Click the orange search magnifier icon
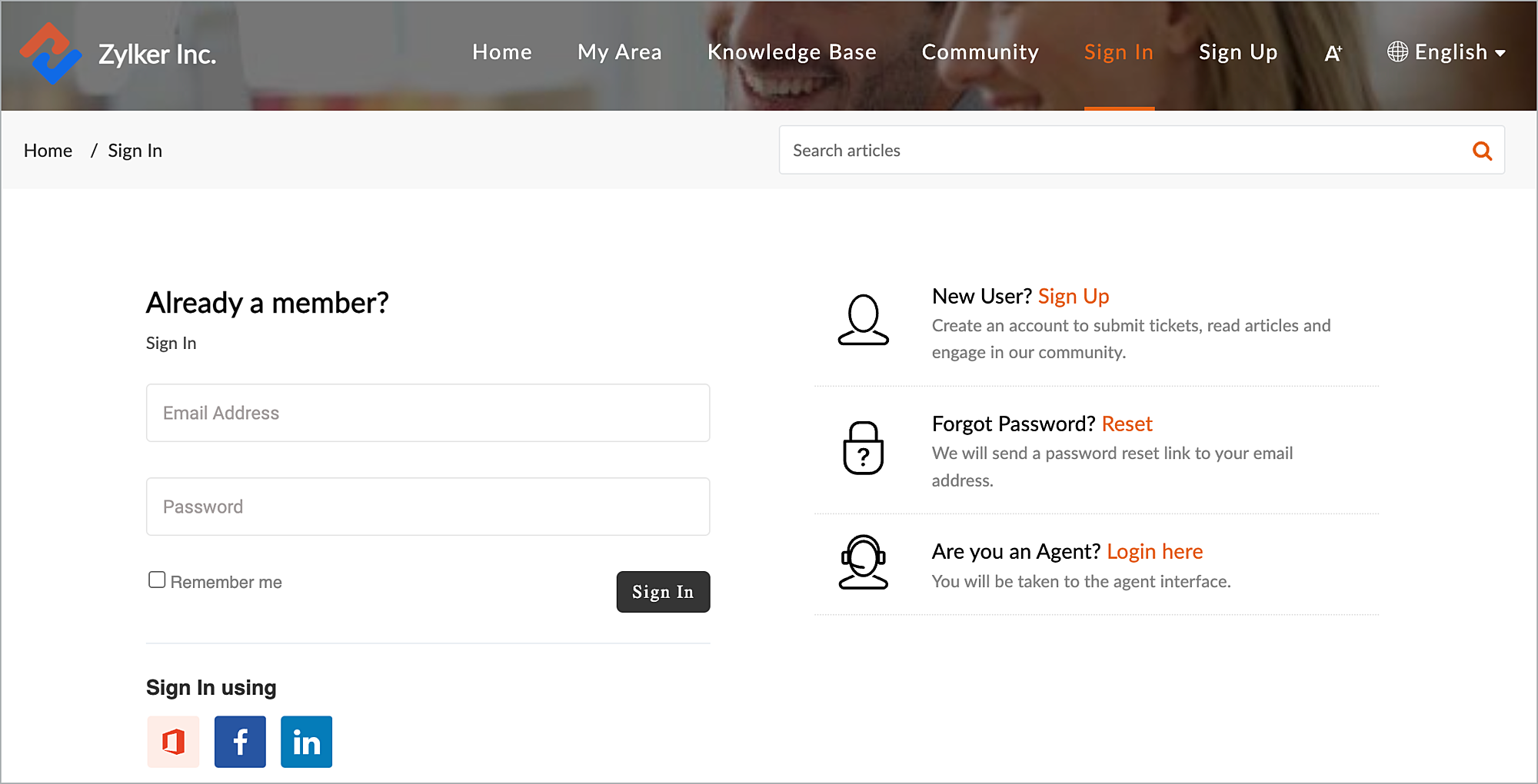The image size is (1538, 784). tap(1482, 151)
